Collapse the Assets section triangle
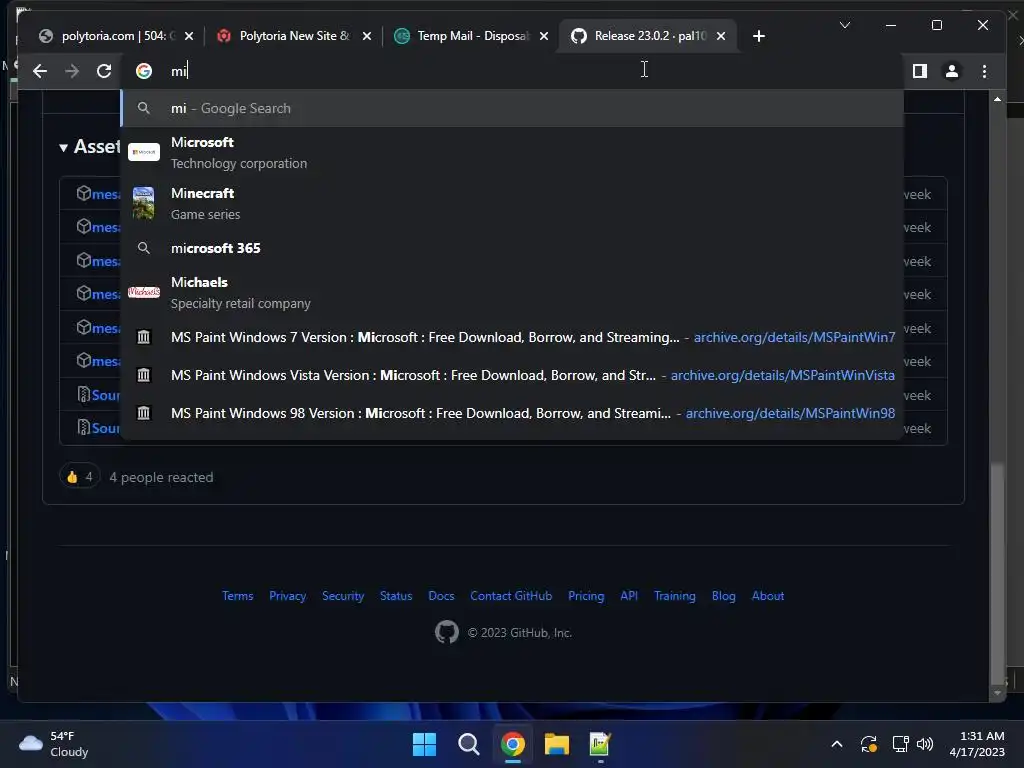Screen dimensions: 1024x768 [63, 148]
